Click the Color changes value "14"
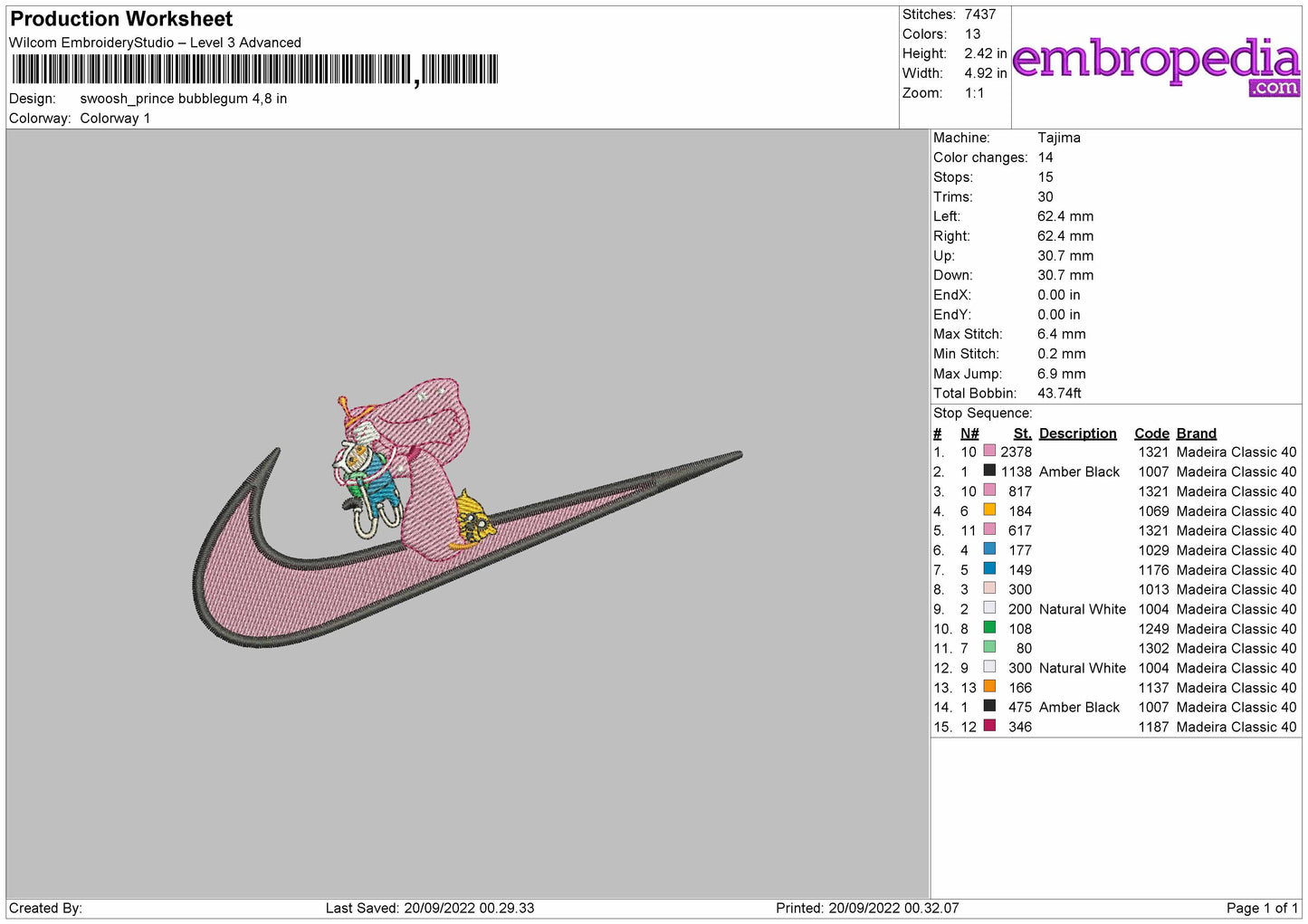 click(1045, 157)
